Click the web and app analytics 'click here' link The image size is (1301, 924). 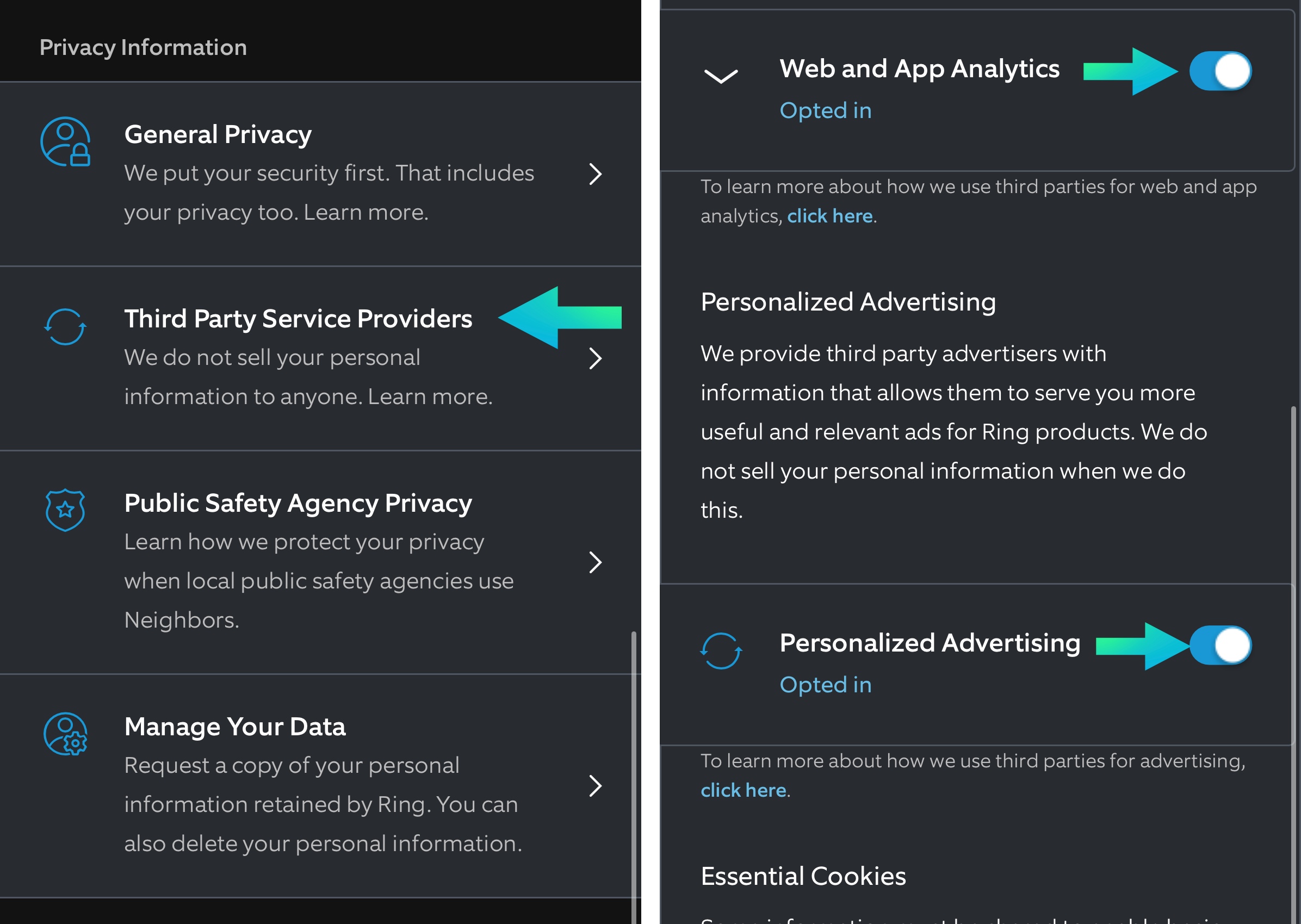click(829, 216)
